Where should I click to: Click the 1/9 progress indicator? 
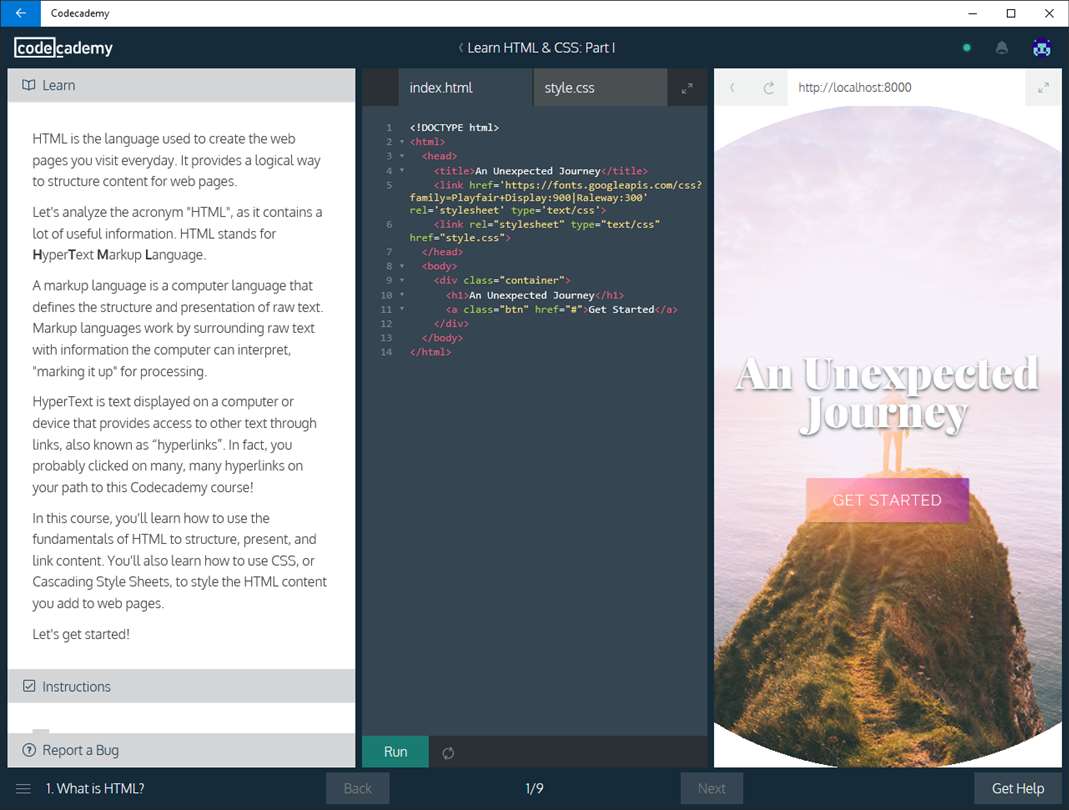tap(534, 789)
